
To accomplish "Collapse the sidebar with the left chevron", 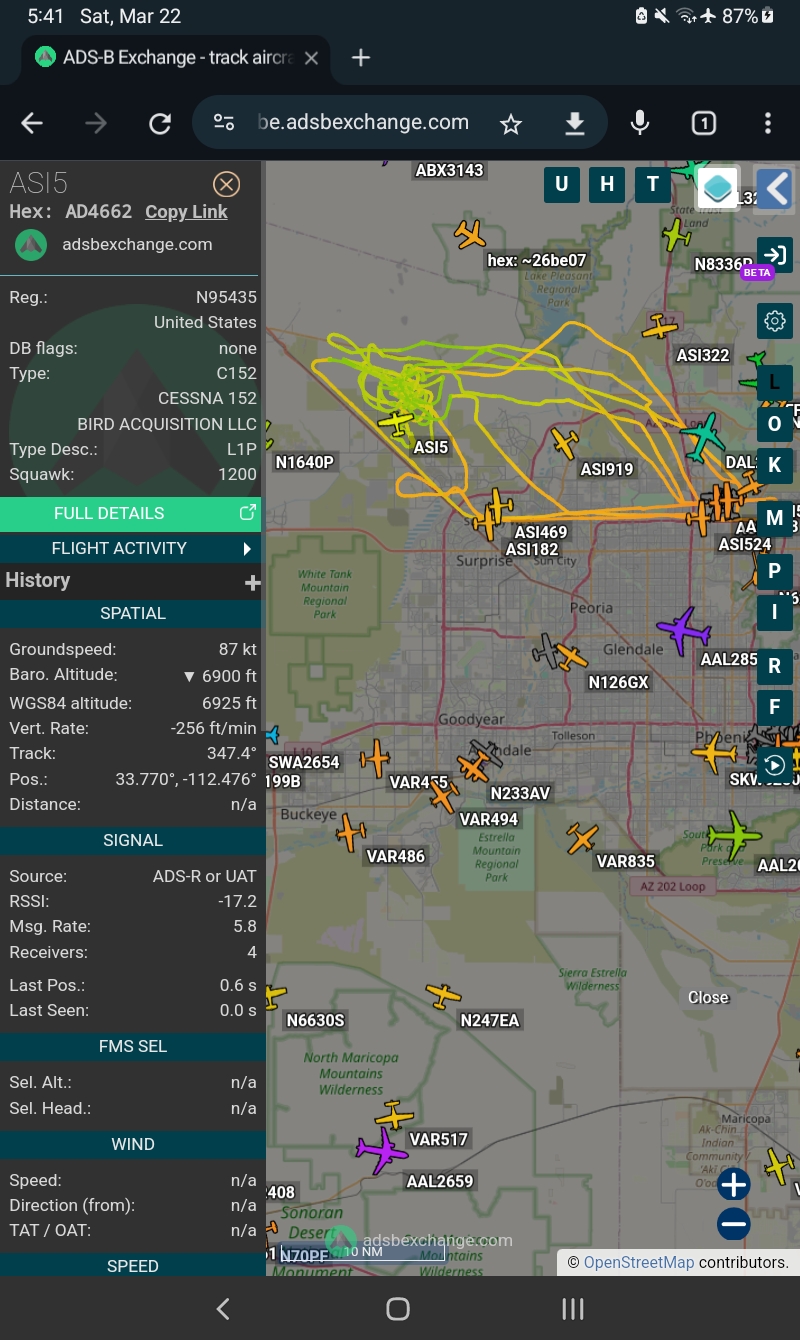I will click(x=775, y=188).
